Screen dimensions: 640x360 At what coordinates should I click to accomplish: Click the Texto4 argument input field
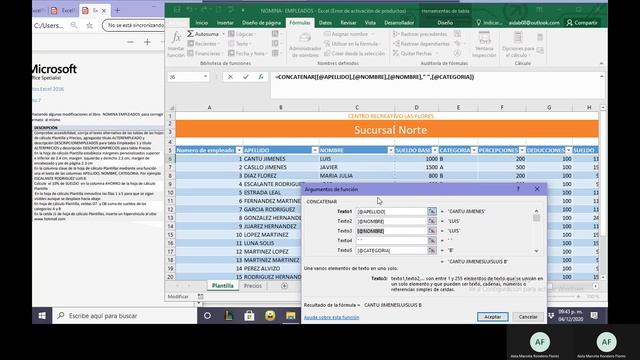pos(391,241)
